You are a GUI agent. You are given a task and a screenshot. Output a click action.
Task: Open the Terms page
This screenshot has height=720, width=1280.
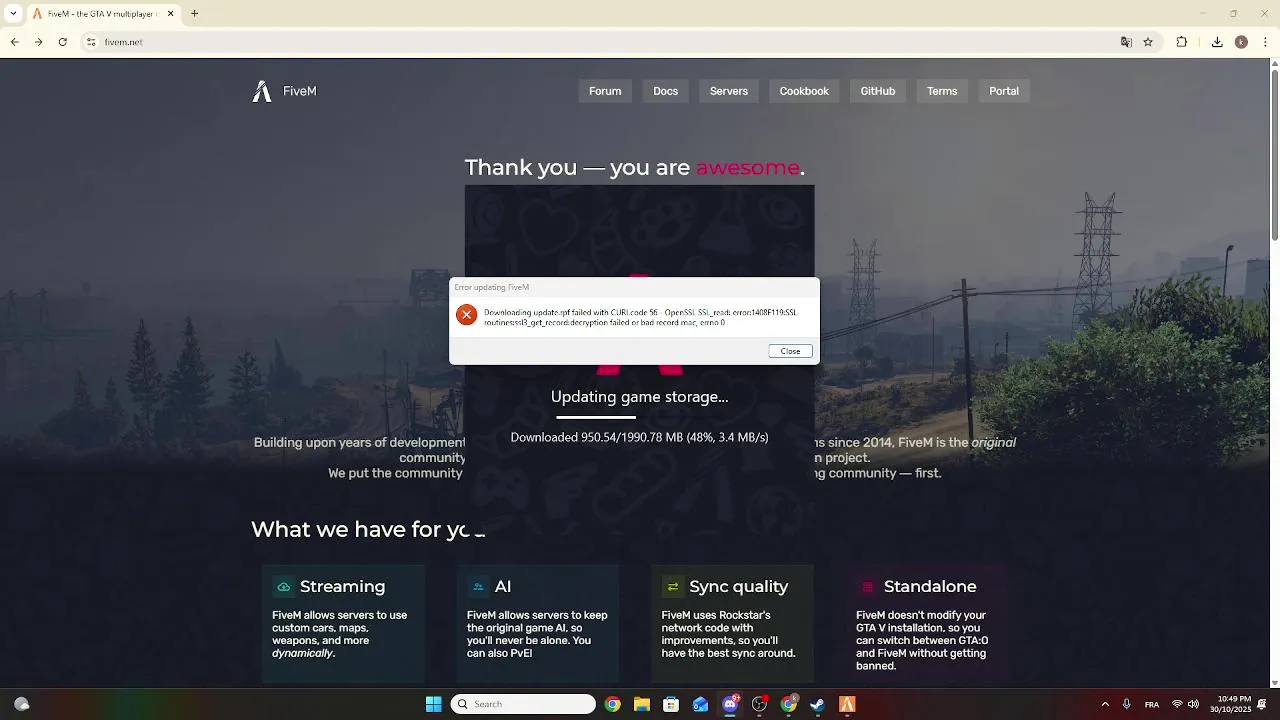coord(942,91)
